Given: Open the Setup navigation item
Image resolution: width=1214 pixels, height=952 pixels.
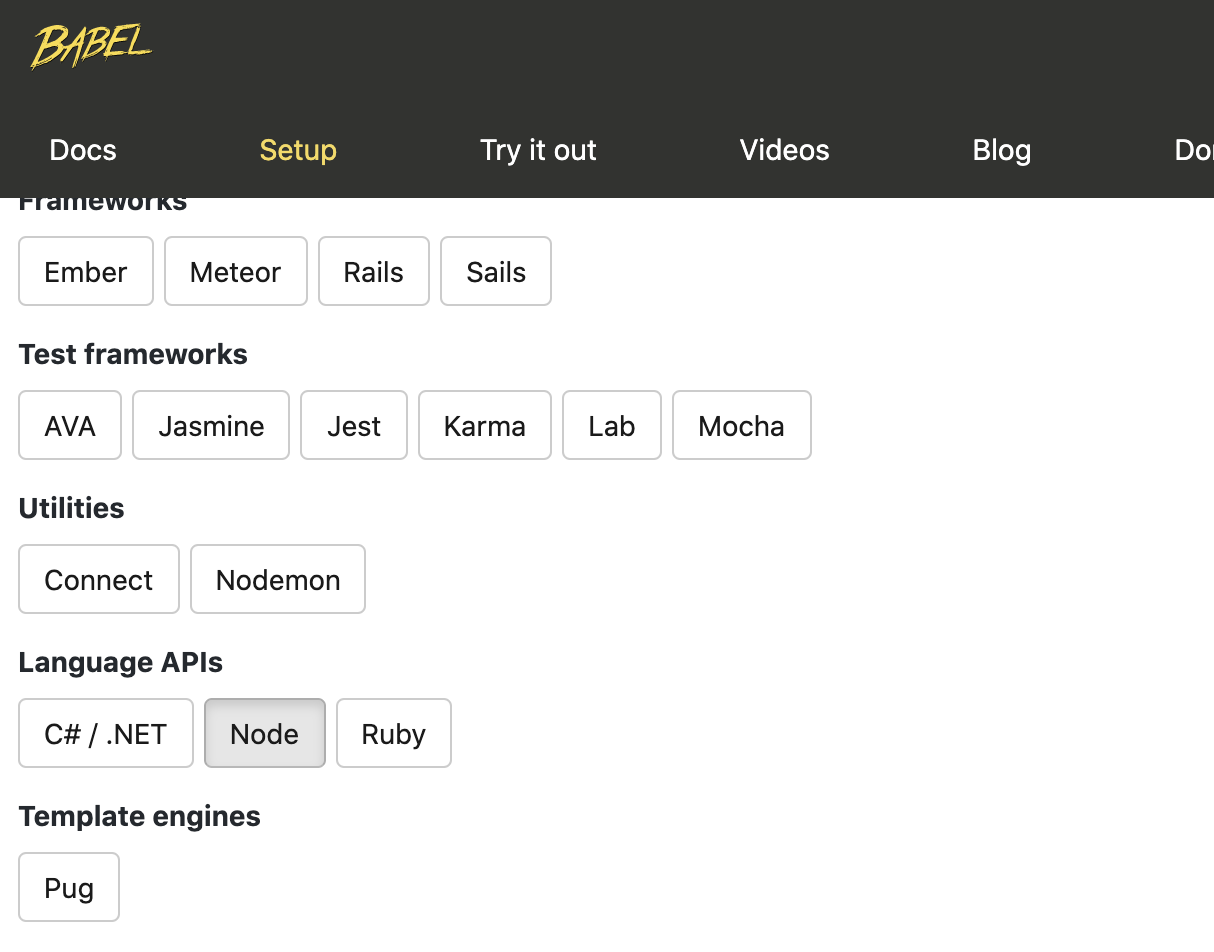Looking at the screenshot, I should coord(298,150).
